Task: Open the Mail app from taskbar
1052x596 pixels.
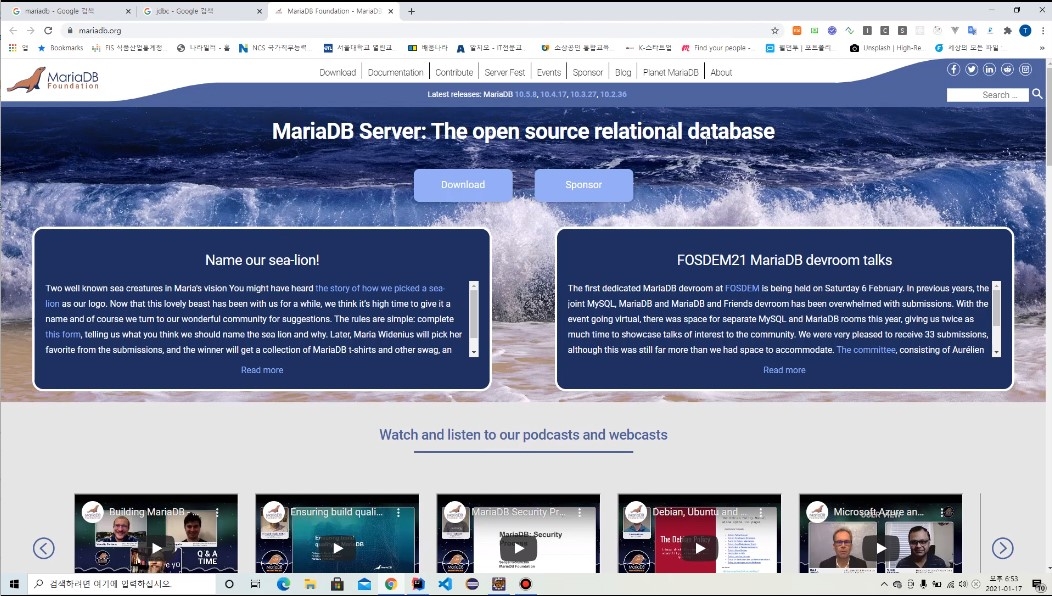Action: coord(364,584)
